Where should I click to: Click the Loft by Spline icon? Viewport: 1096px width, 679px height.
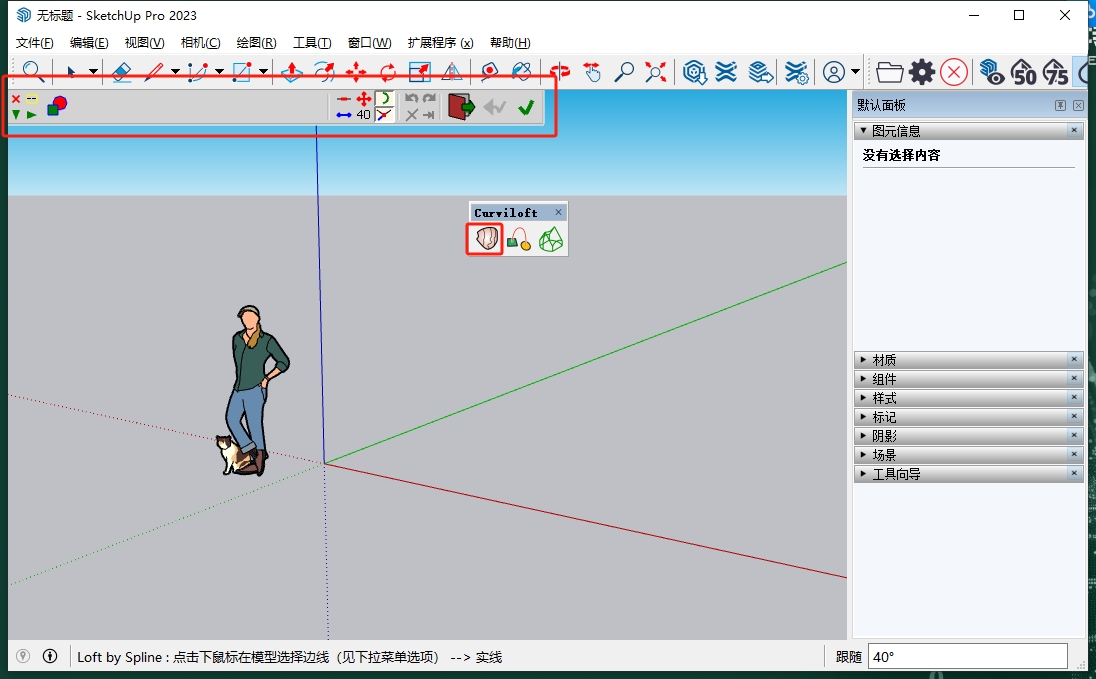point(485,239)
